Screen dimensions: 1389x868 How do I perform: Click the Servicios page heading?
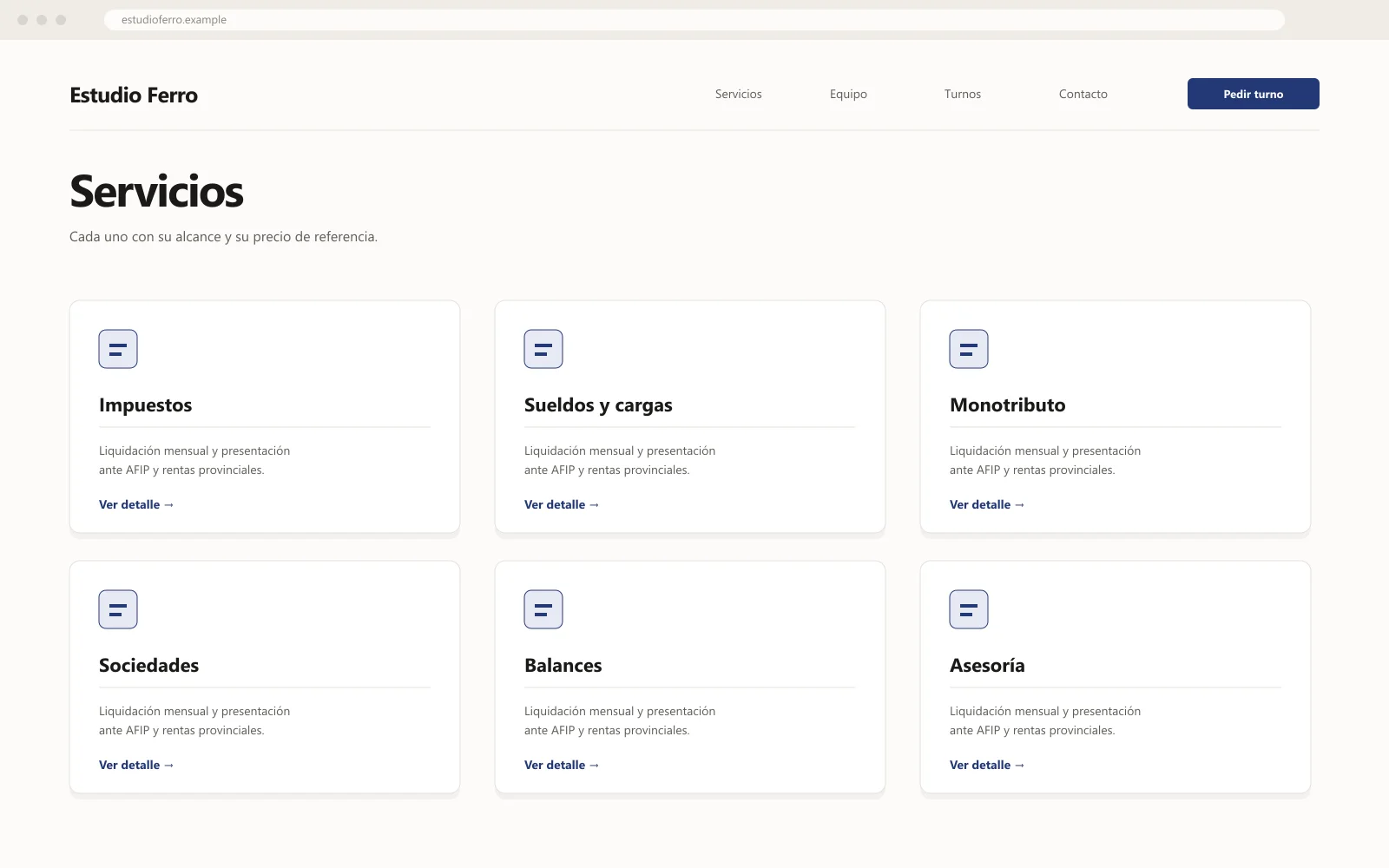pos(156,191)
